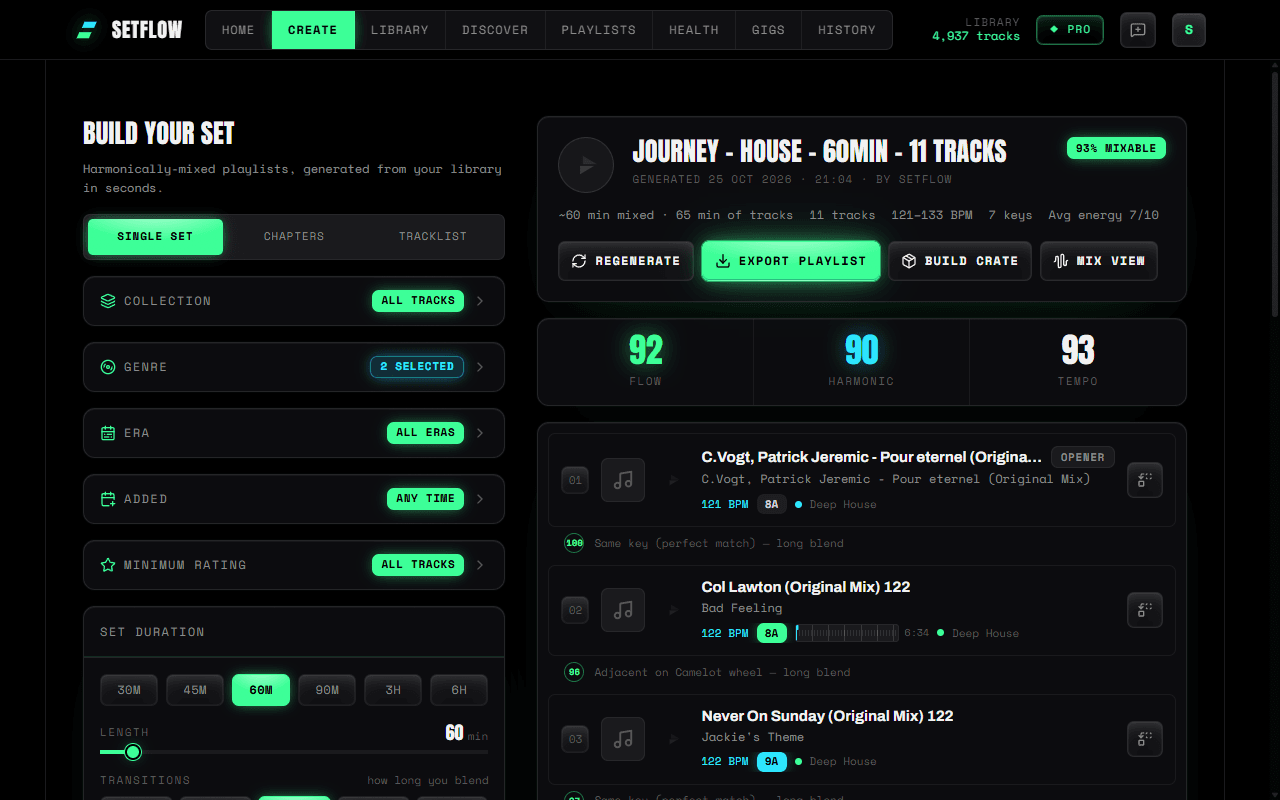Open the Discover nav tab

495,30
